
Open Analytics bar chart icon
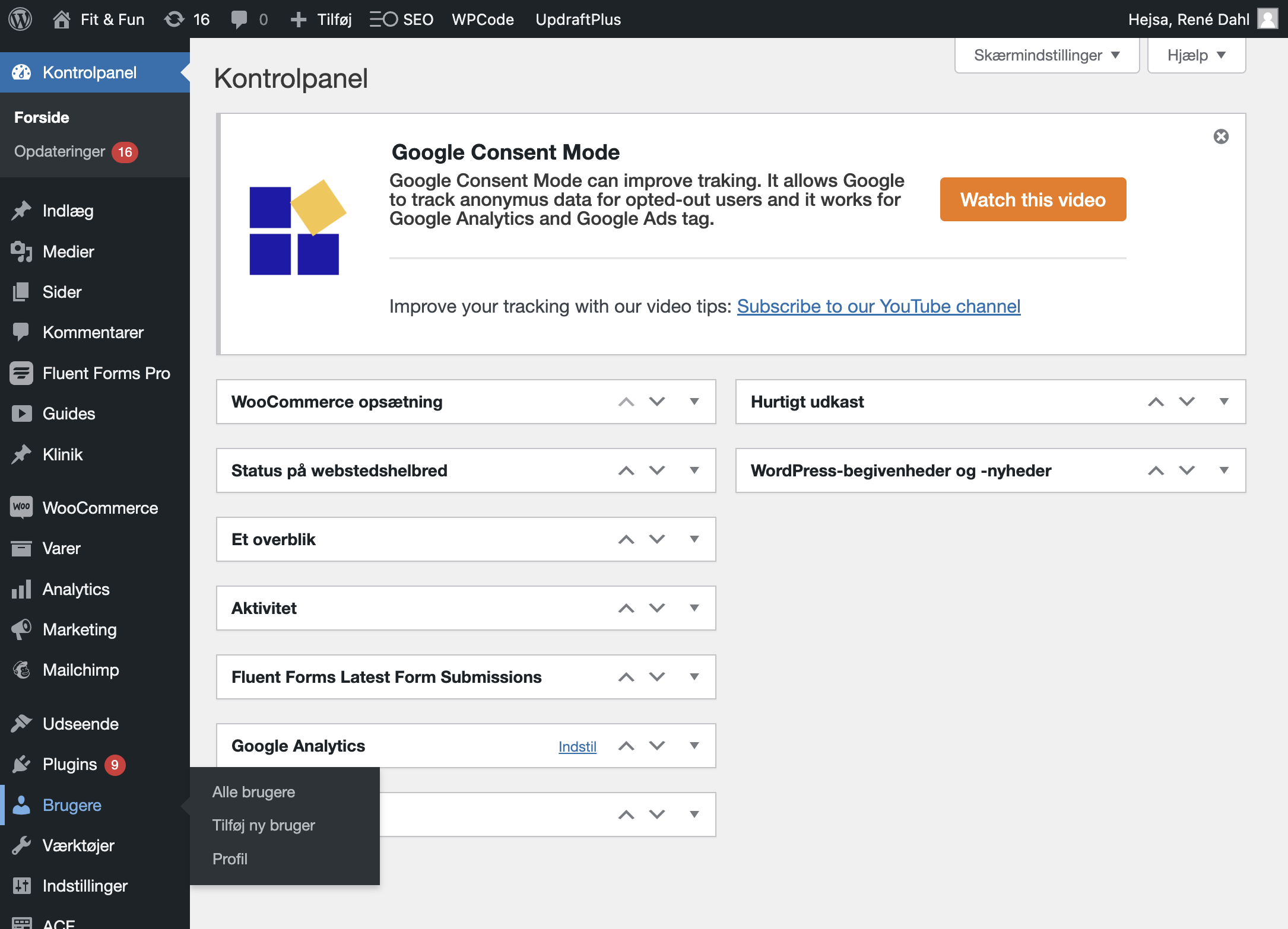pyautogui.click(x=21, y=589)
